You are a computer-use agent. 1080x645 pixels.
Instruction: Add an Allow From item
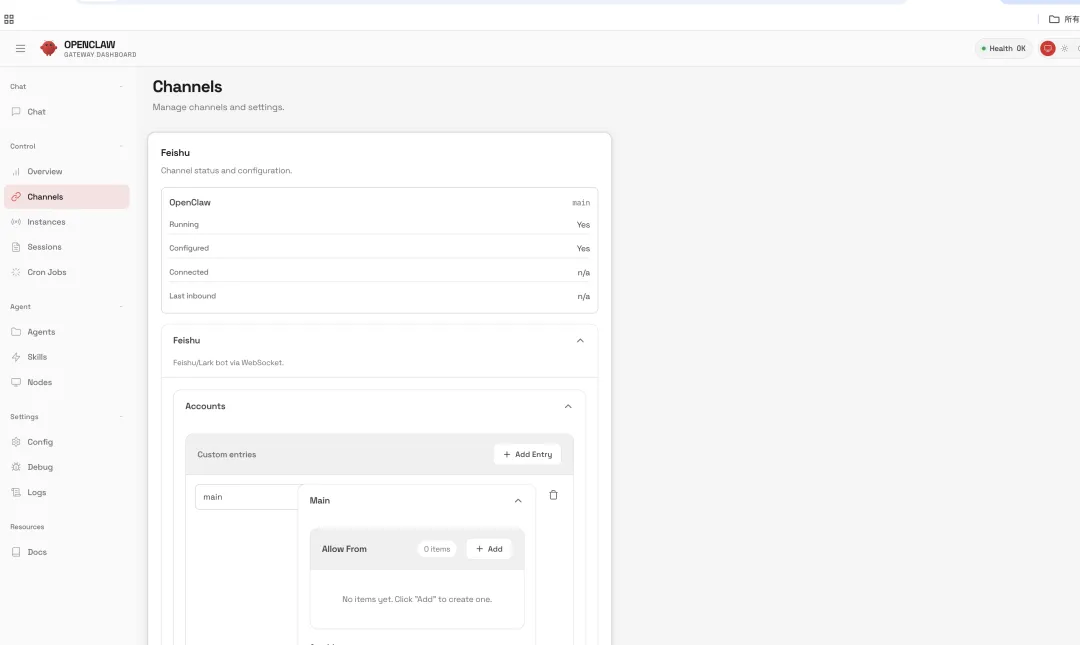click(x=489, y=549)
